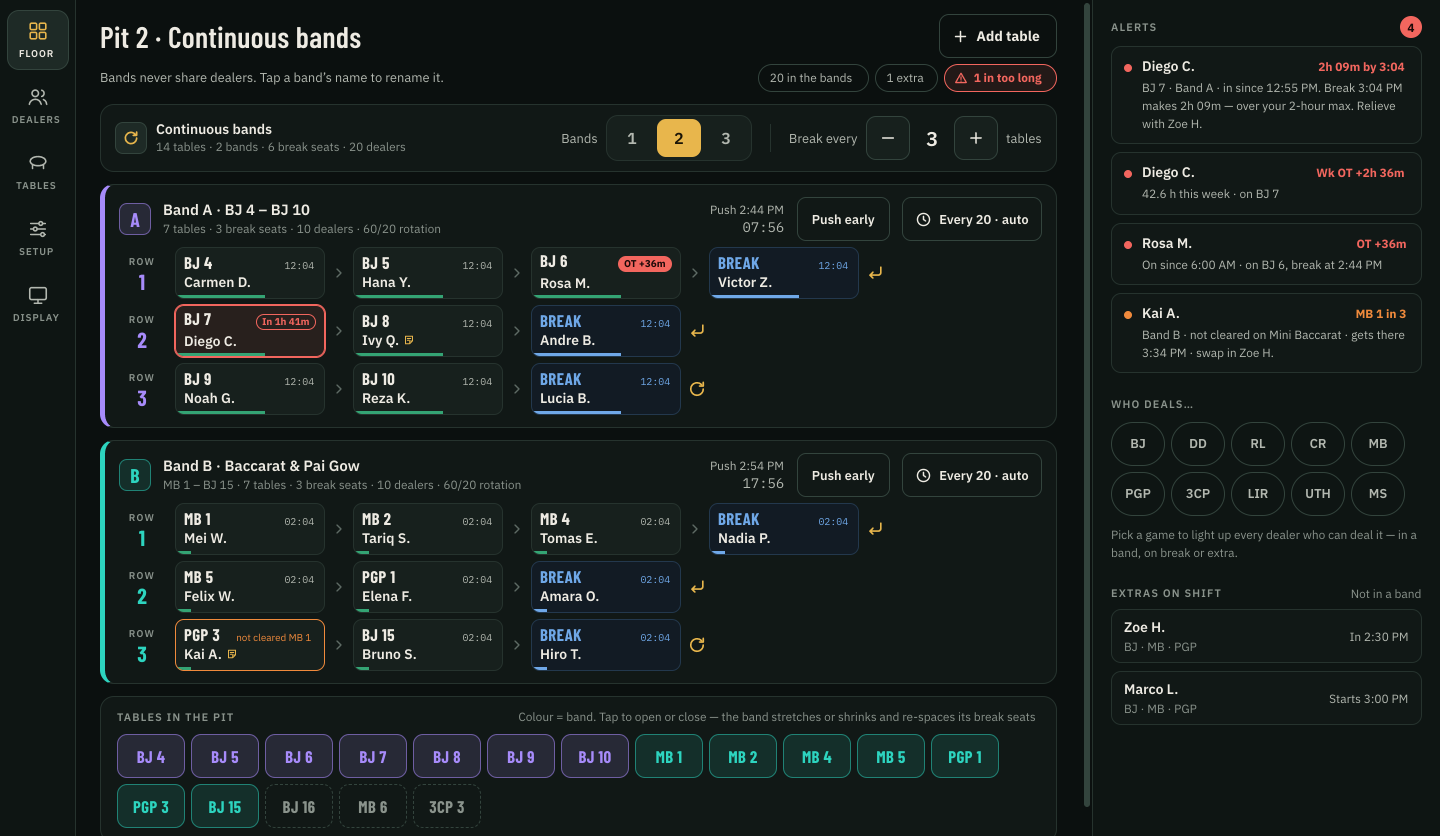Screen dimensions: 1440x836
Task: Highlight dealers who deal PGP
Action: [1138, 493]
